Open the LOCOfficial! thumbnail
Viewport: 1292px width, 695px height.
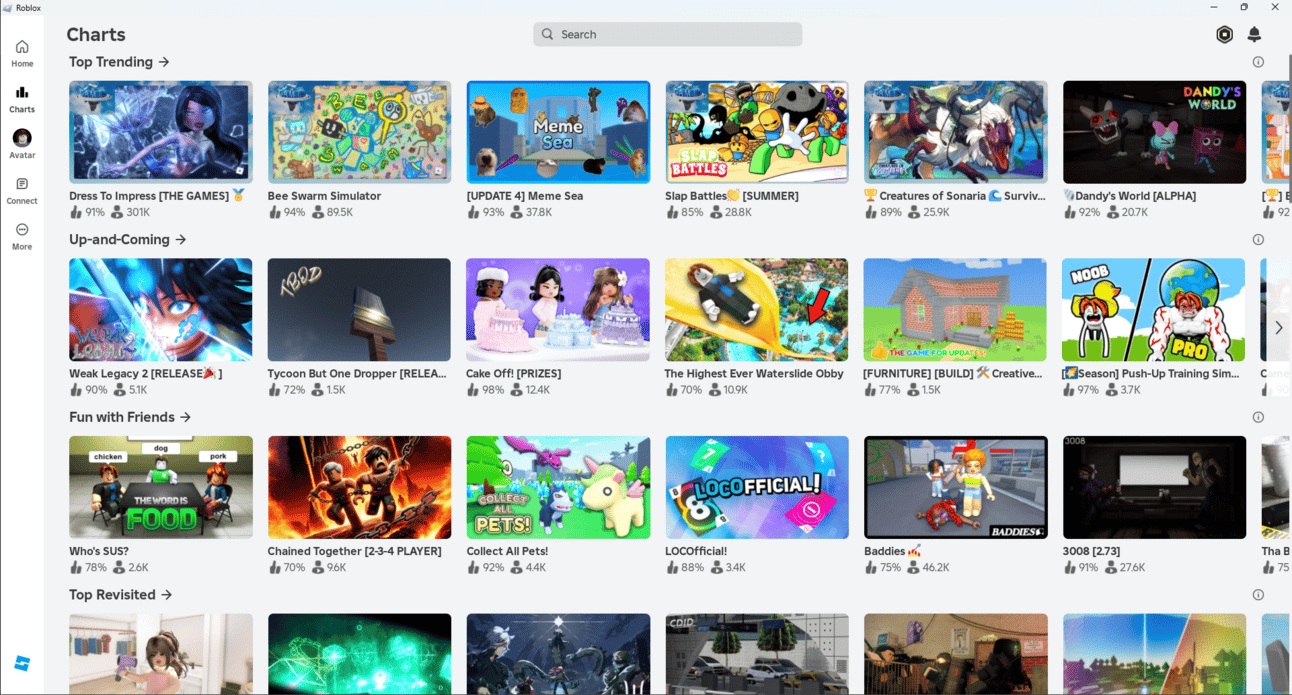point(757,487)
